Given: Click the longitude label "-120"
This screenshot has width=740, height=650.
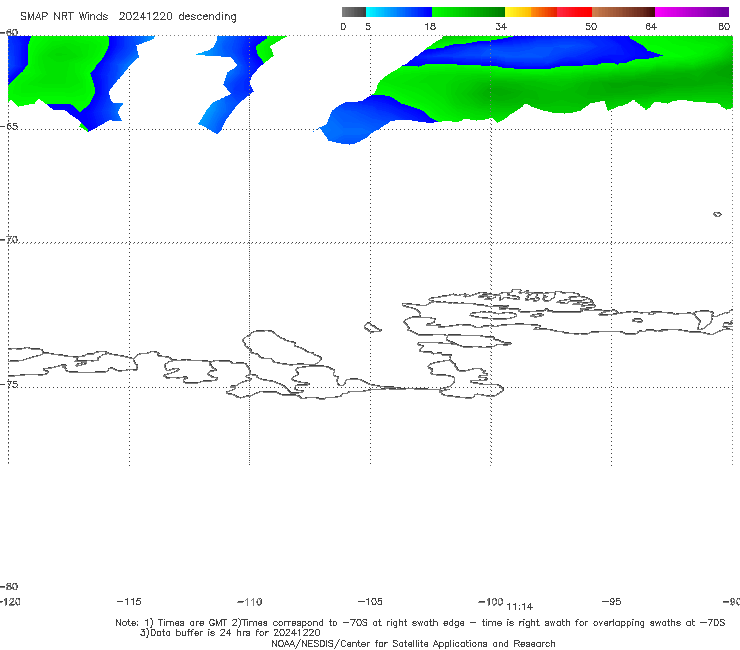Looking at the screenshot, I should [x=10, y=602].
